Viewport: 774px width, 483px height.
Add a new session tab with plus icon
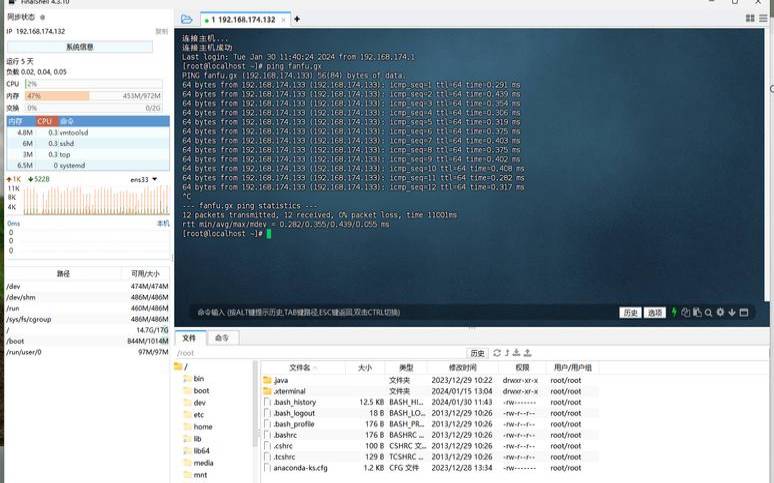(297, 19)
